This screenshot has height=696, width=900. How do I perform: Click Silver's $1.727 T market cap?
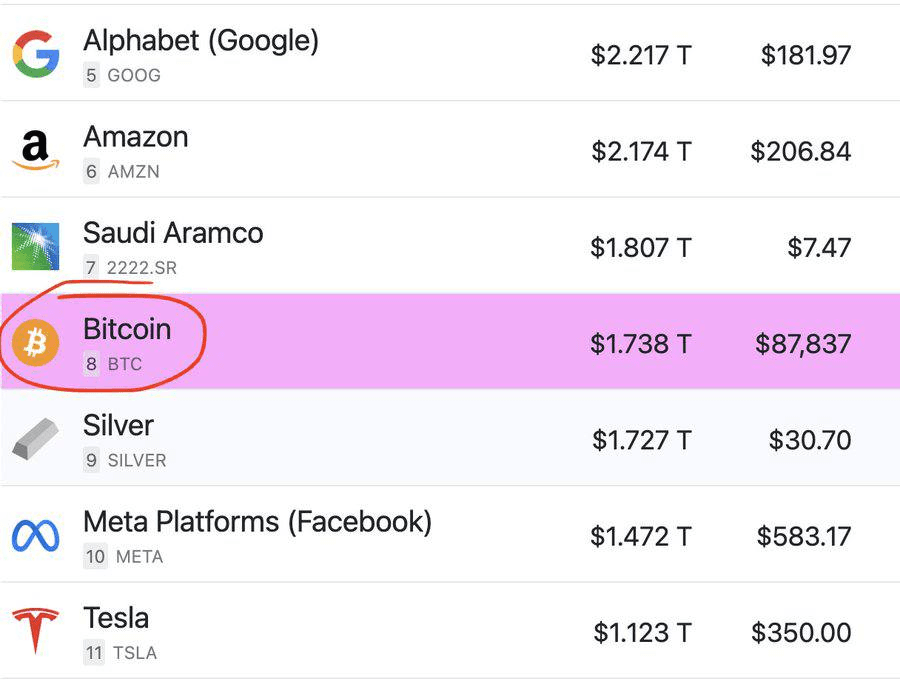click(x=642, y=440)
